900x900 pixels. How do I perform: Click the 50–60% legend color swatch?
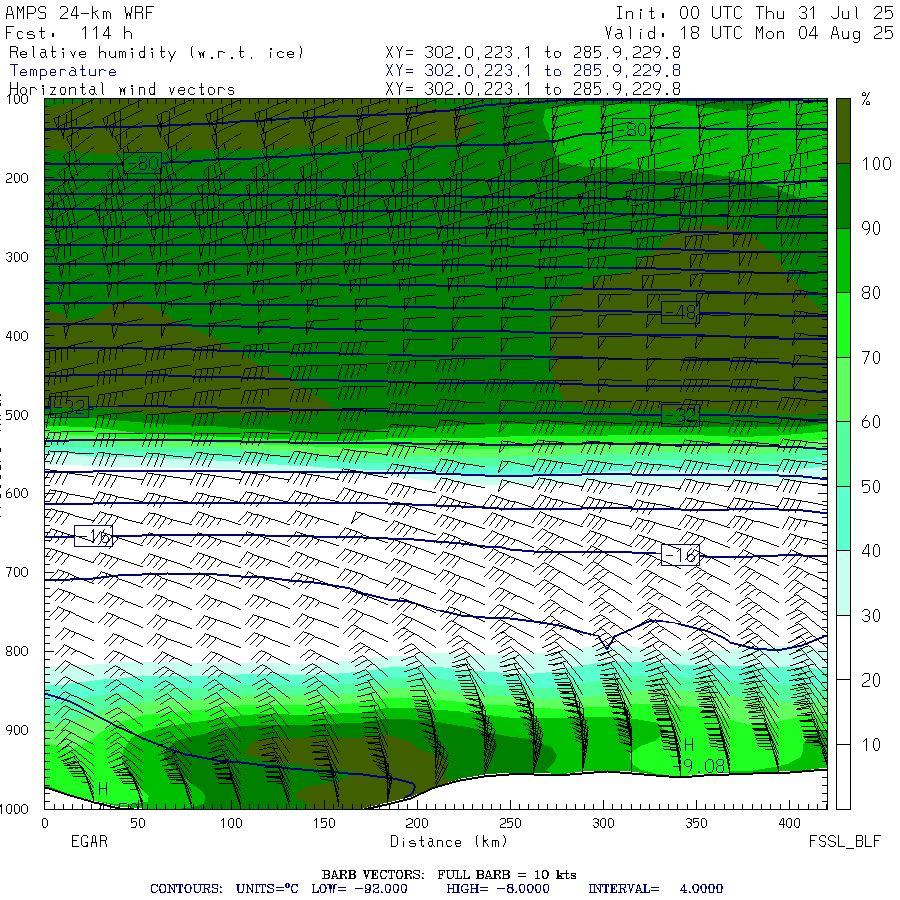(x=843, y=454)
